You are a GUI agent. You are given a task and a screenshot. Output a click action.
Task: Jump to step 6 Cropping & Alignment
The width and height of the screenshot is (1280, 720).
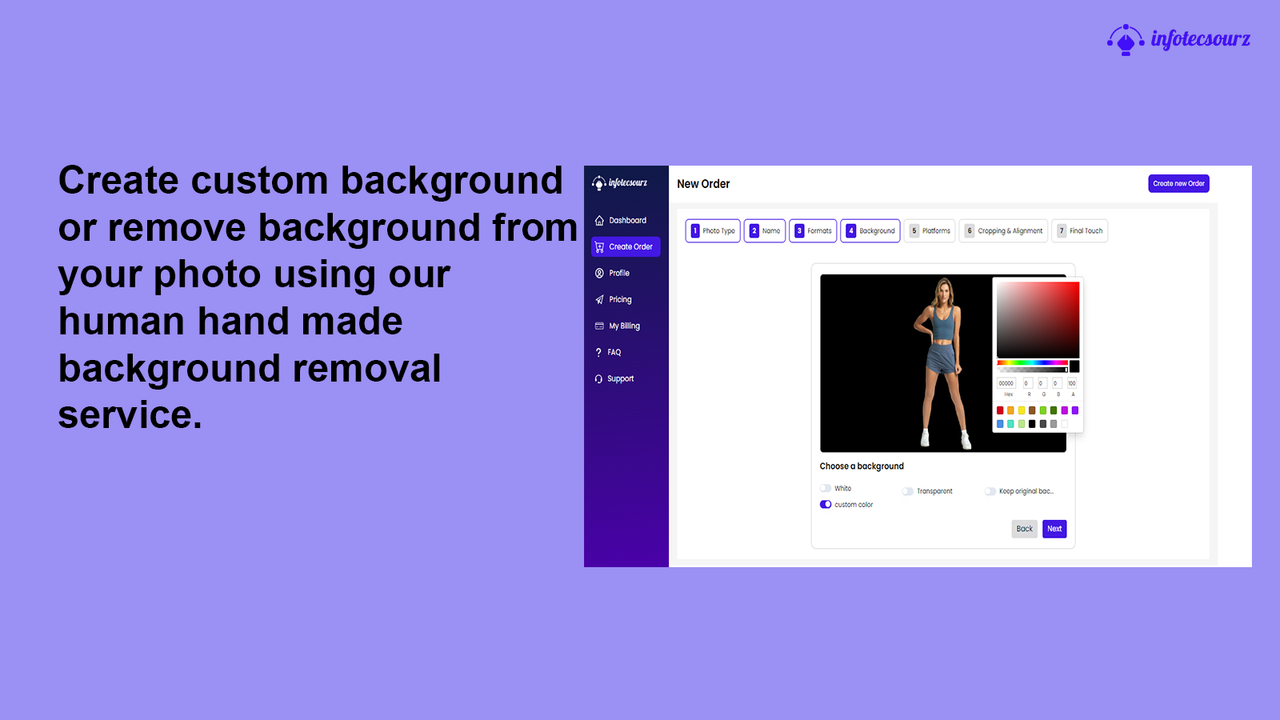pyautogui.click(x=1004, y=231)
